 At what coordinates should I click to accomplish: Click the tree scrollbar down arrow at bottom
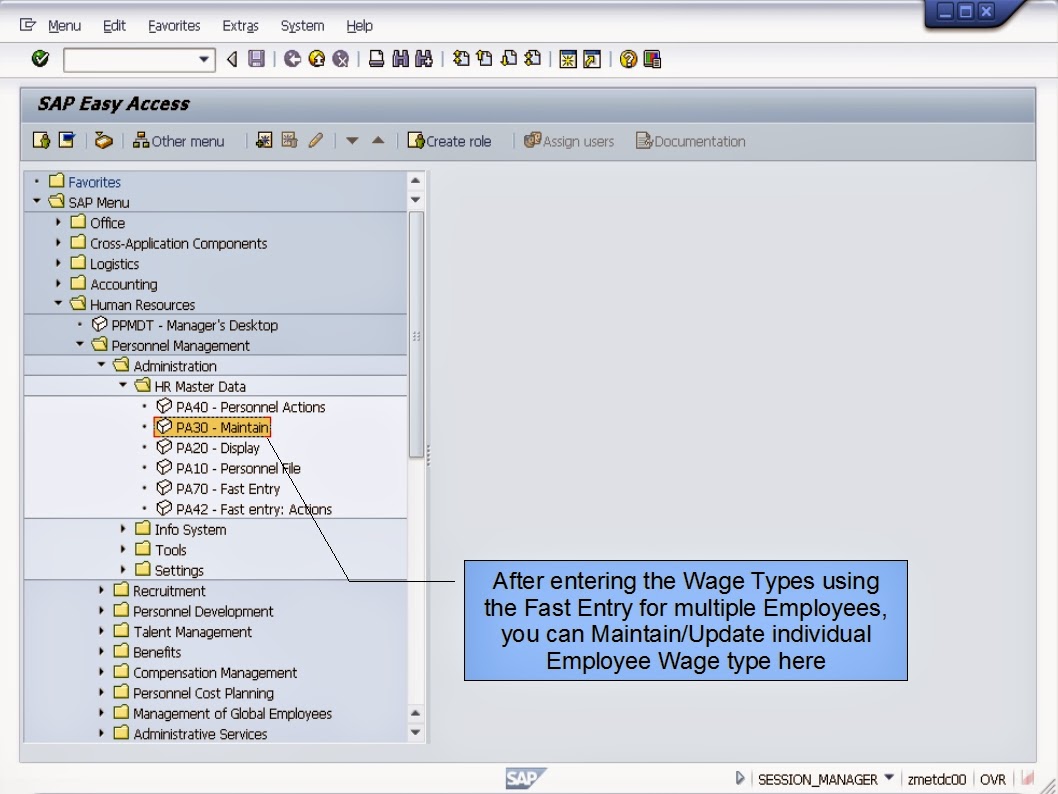[416, 732]
